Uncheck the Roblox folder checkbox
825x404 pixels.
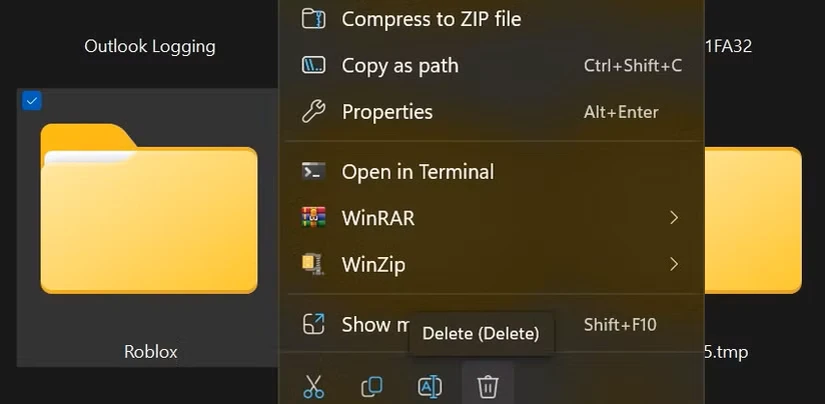[32, 101]
